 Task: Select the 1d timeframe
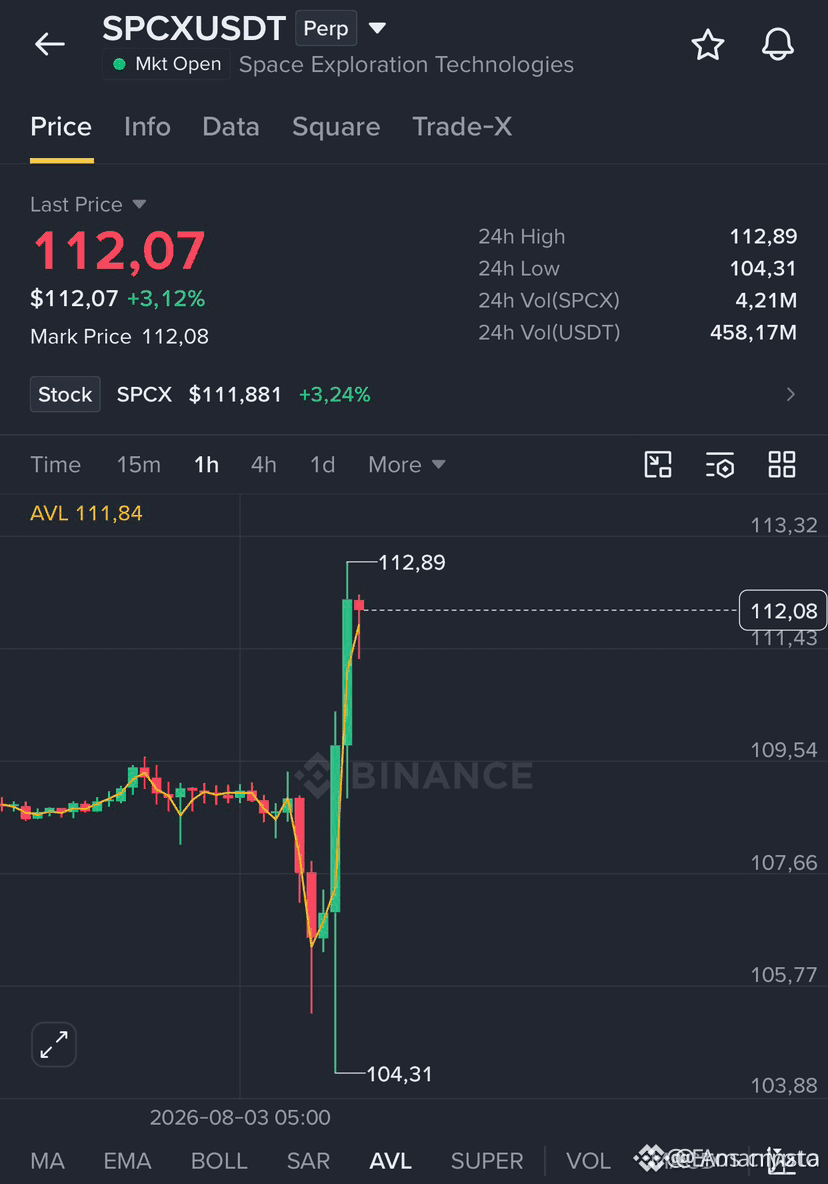click(322, 464)
